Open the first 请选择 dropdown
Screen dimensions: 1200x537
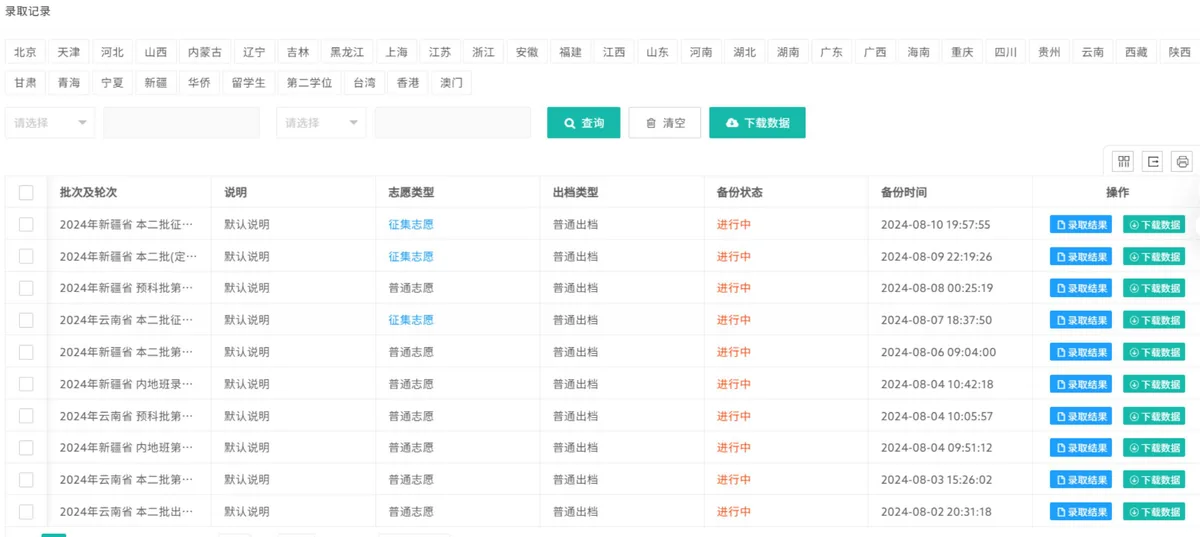(50, 123)
